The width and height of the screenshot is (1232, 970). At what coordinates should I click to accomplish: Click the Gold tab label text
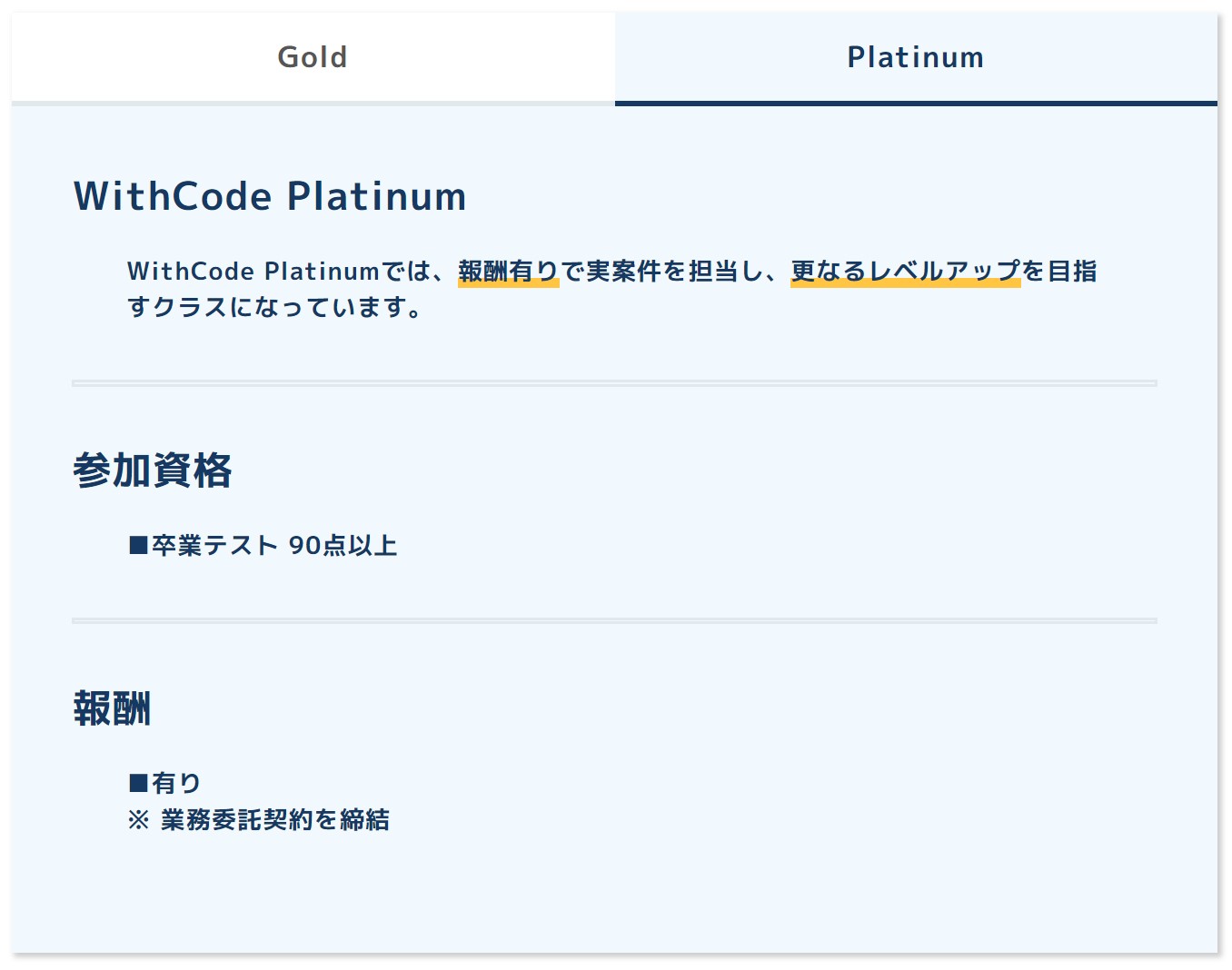point(312,56)
